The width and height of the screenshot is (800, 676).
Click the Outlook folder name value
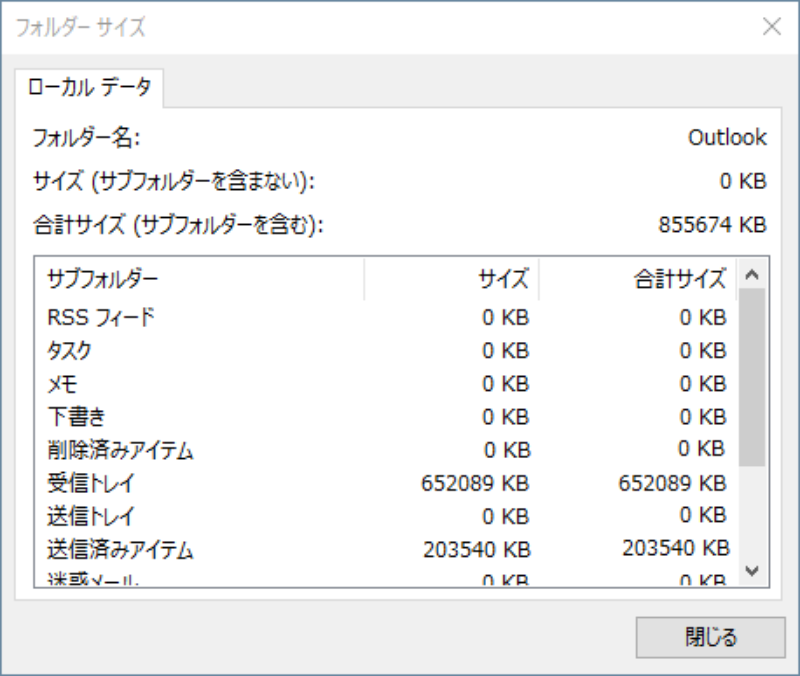[x=727, y=137]
